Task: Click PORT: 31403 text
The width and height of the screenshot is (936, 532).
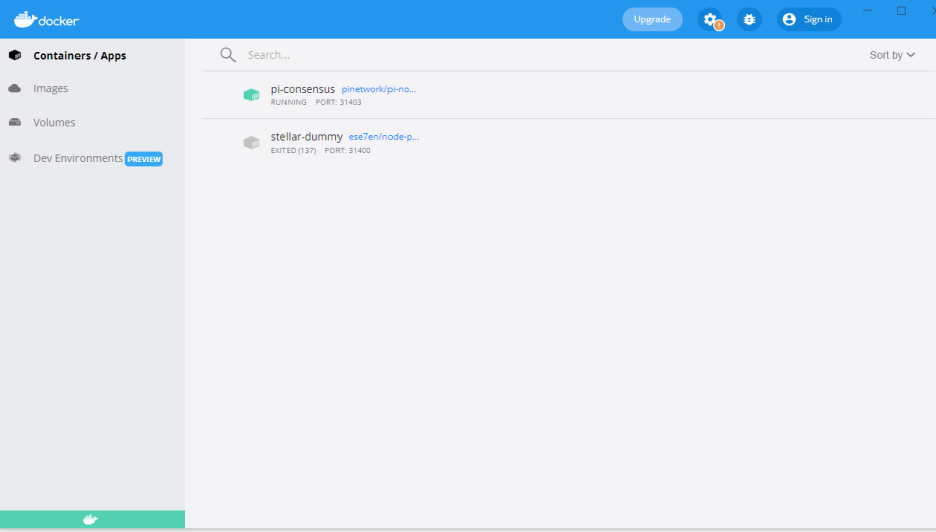Action: (338, 102)
